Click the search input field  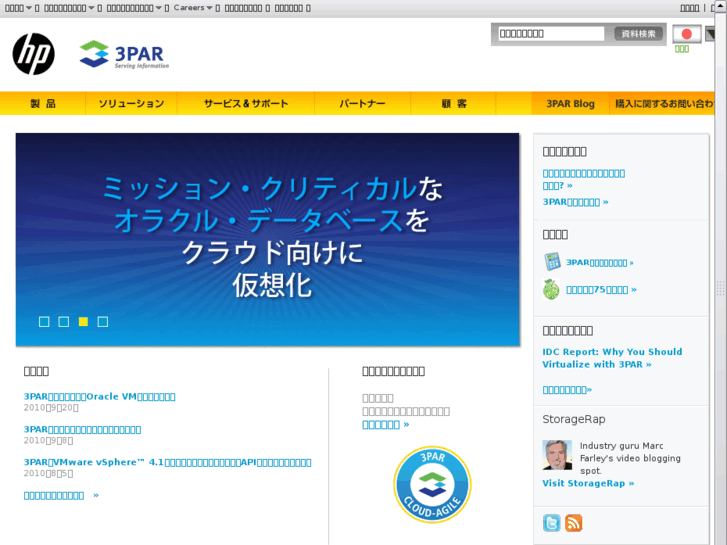coord(551,33)
